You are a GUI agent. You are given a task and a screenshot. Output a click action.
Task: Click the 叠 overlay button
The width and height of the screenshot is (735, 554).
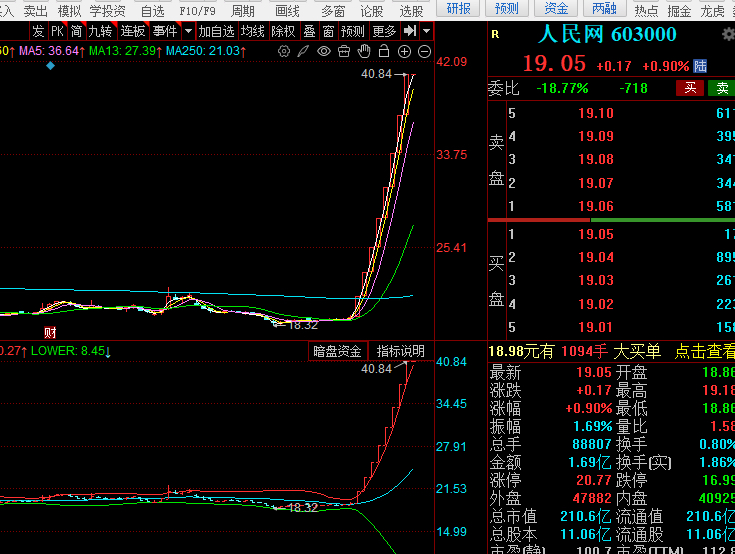pyautogui.click(x=309, y=31)
